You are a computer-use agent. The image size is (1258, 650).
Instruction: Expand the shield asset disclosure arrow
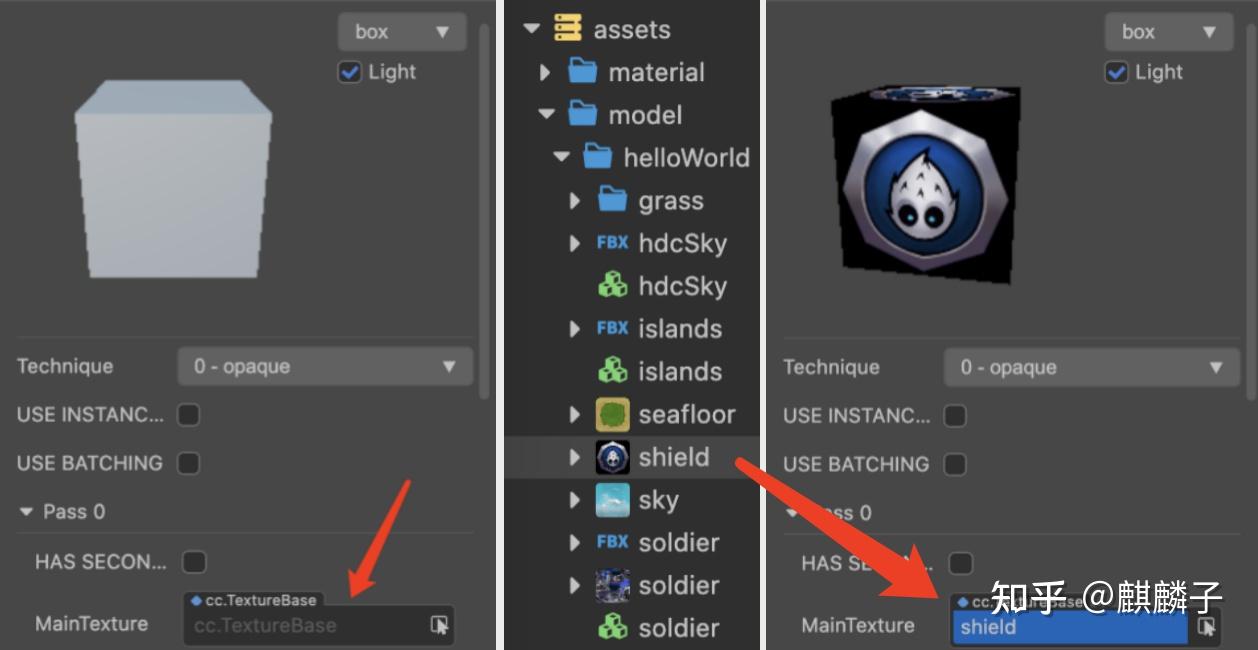(575, 457)
